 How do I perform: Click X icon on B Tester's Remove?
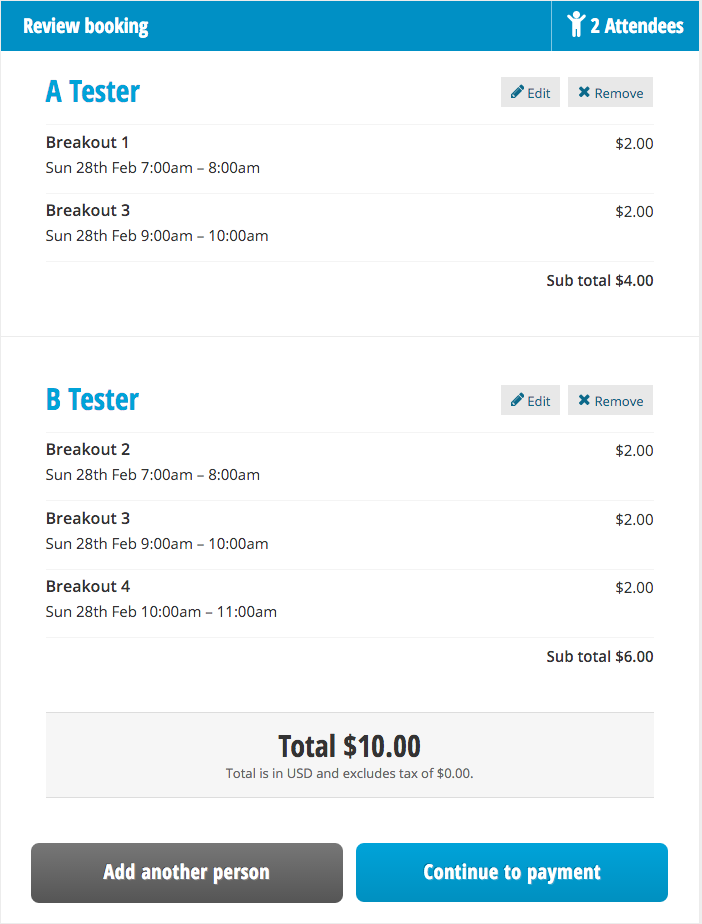pos(584,400)
